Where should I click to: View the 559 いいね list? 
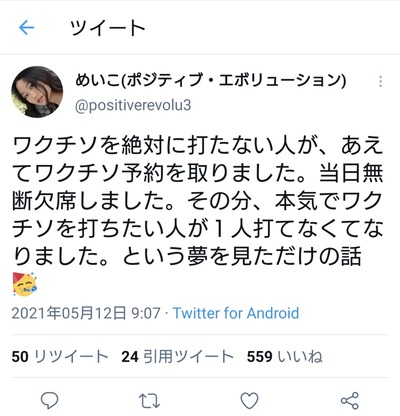(x=285, y=357)
